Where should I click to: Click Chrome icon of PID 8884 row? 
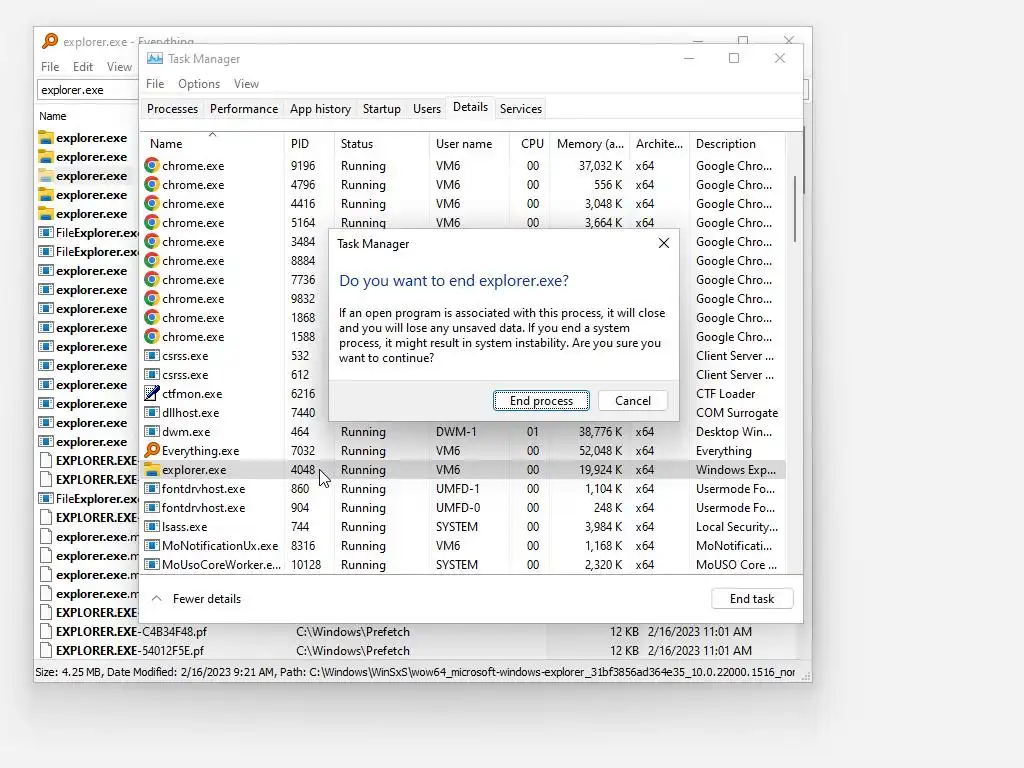pyautogui.click(x=152, y=261)
